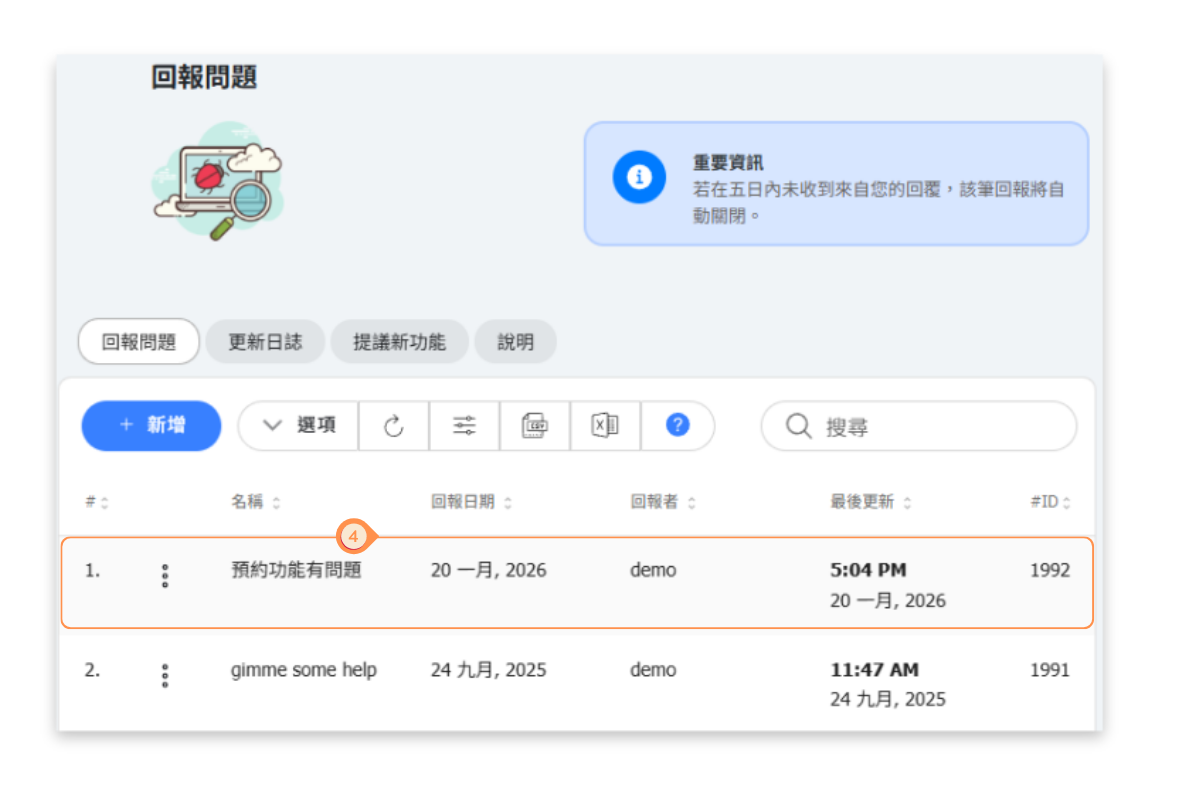Open the 預約功能有問題 report entry

click(296, 571)
